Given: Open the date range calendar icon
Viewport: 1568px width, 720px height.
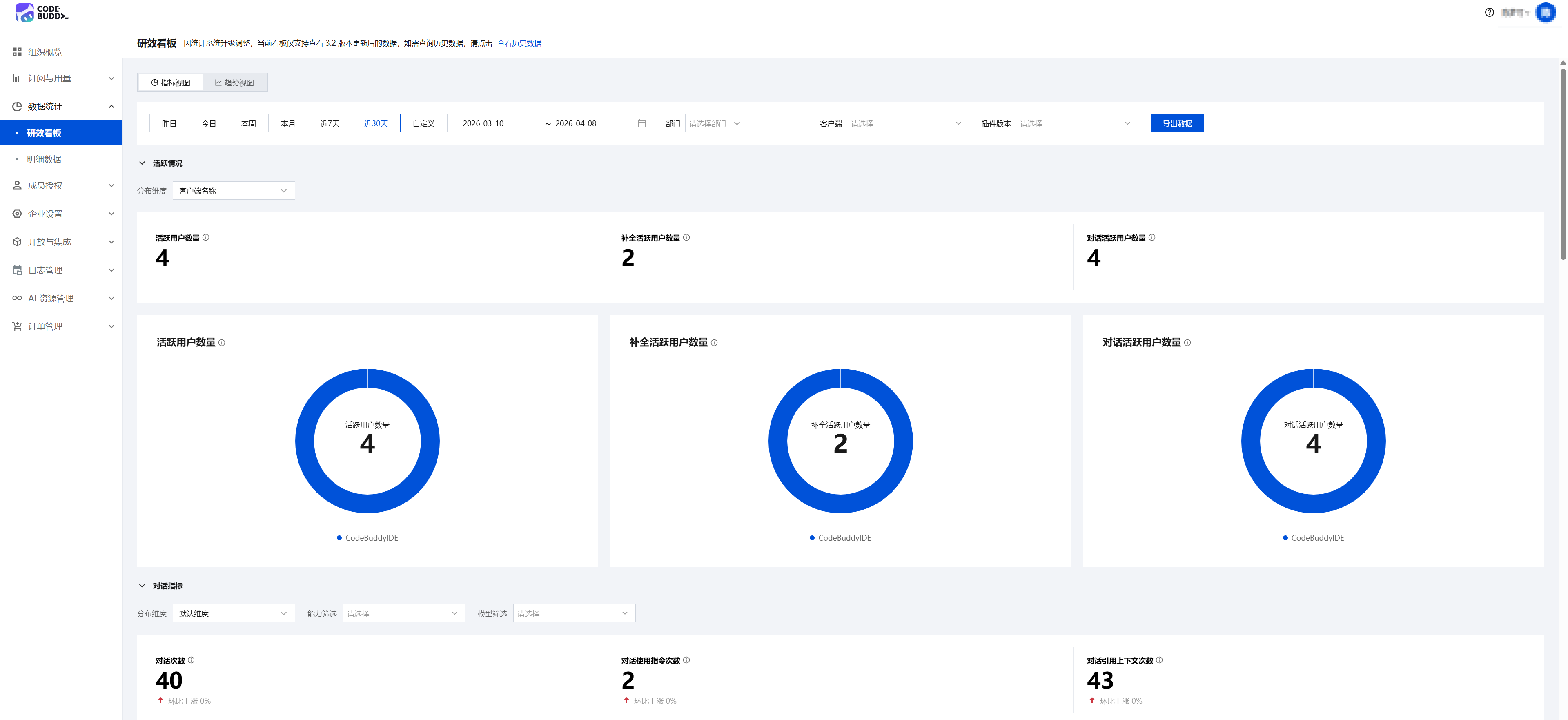Looking at the screenshot, I should tap(641, 124).
